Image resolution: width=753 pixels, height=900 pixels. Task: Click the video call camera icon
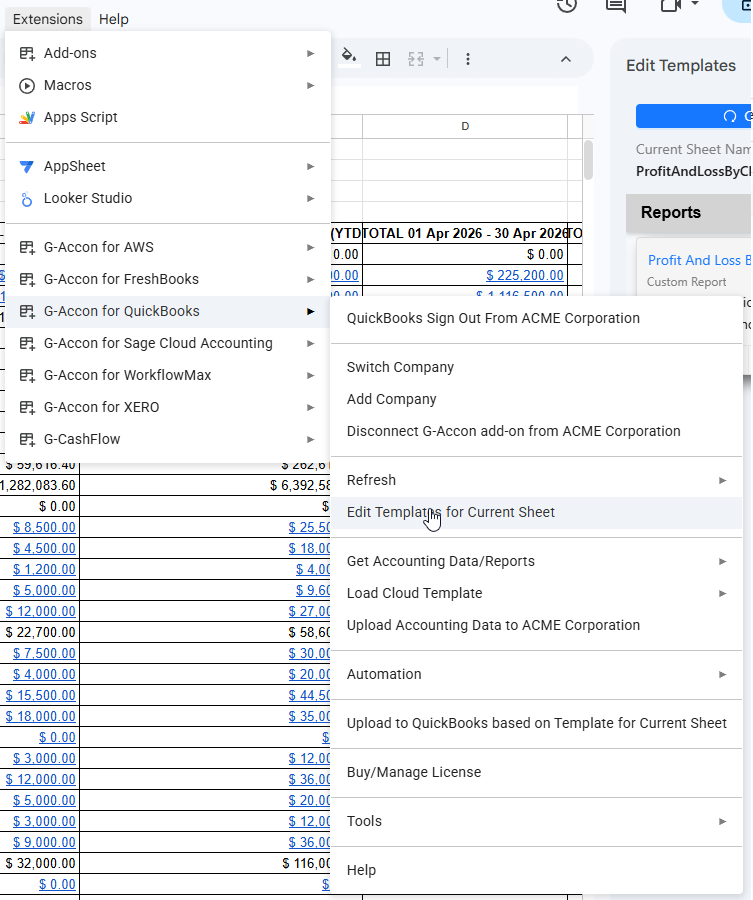(670, 5)
